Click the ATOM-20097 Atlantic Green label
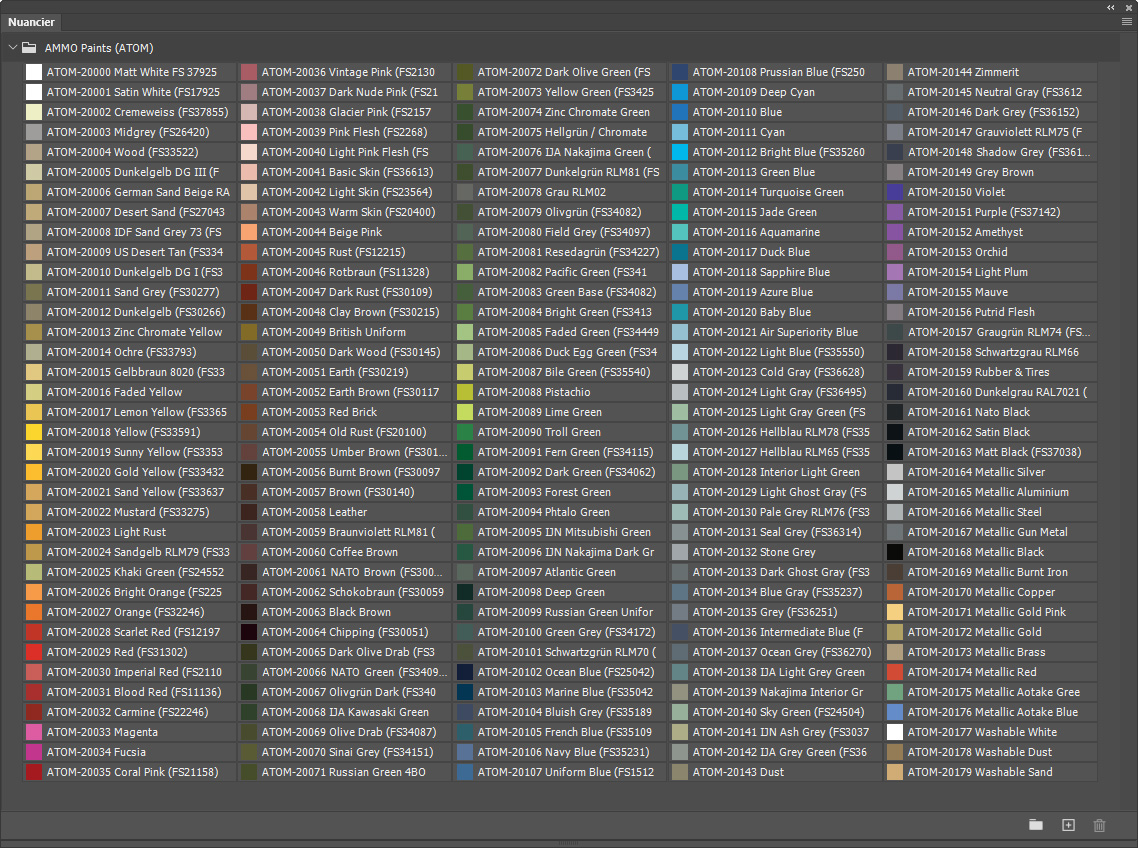The width and height of the screenshot is (1138, 848). (547, 572)
